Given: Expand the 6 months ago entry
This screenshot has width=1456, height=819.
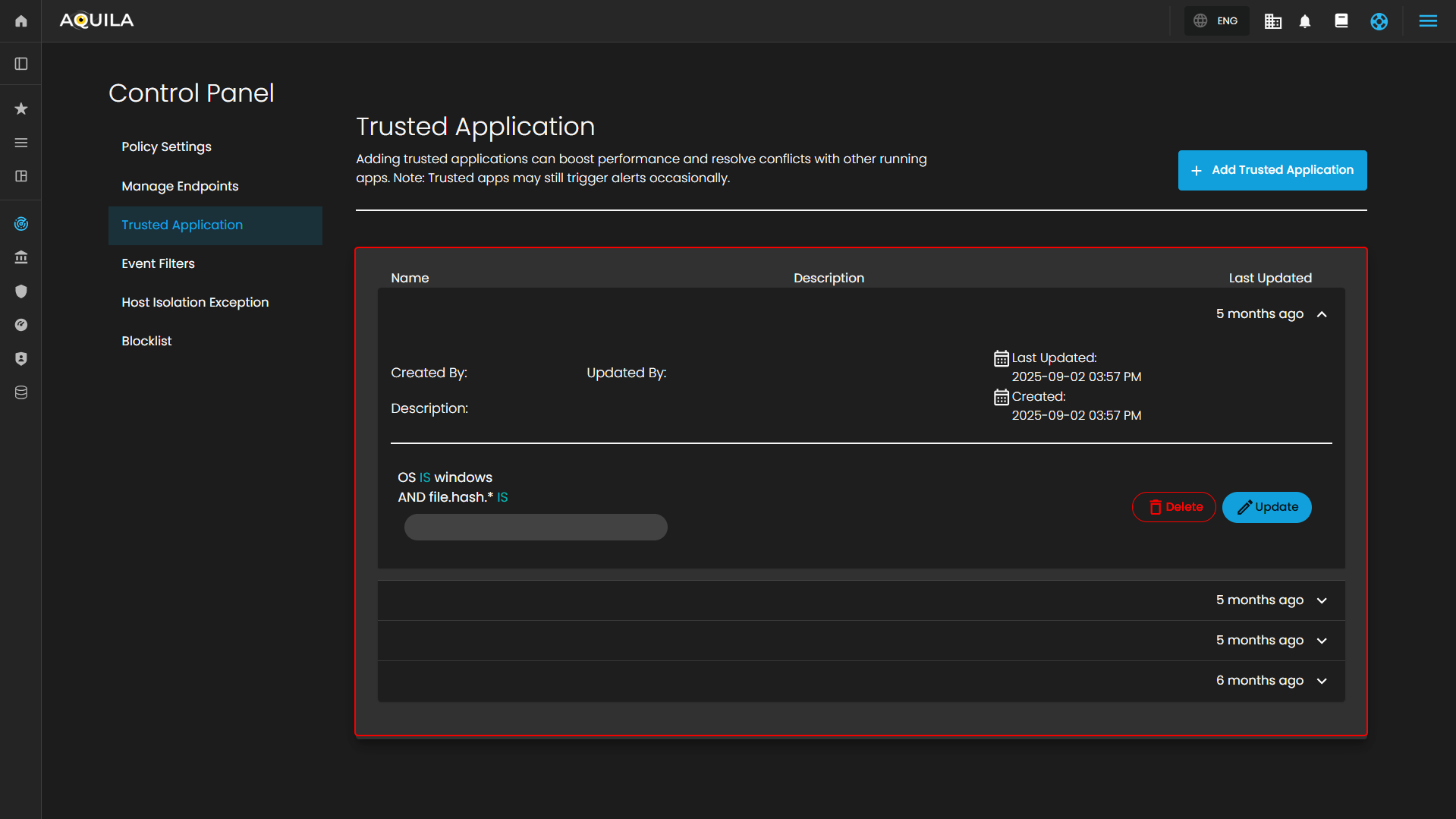Looking at the screenshot, I should click(x=1322, y=681).
